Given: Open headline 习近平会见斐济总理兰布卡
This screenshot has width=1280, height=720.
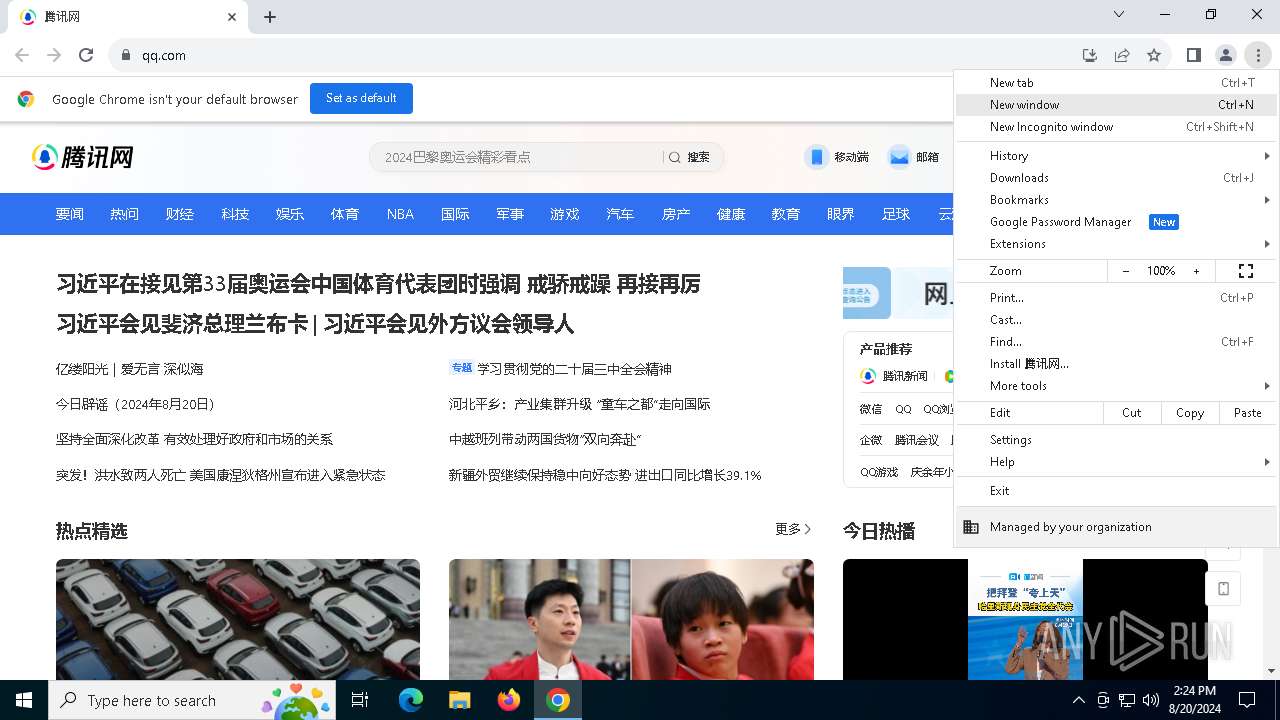Looking at the screenshot, I should coord(182,324).
